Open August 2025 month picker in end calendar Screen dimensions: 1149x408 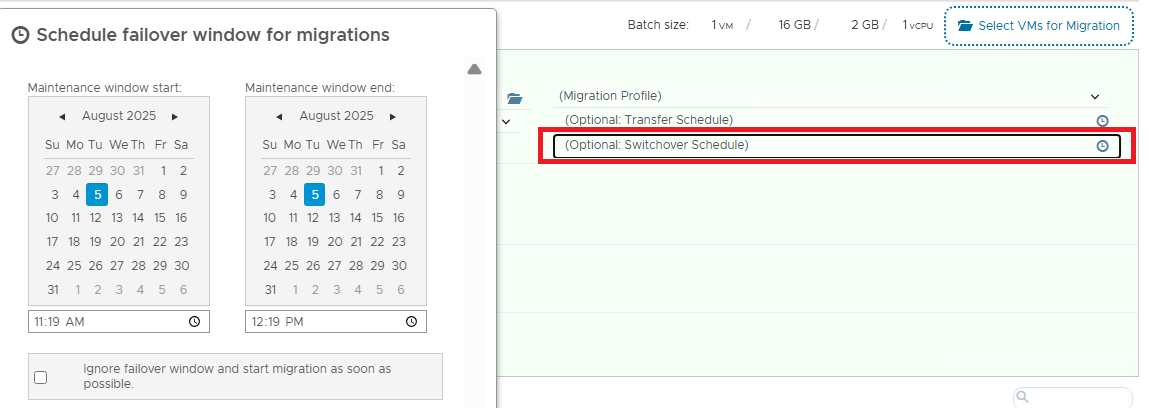336,116
